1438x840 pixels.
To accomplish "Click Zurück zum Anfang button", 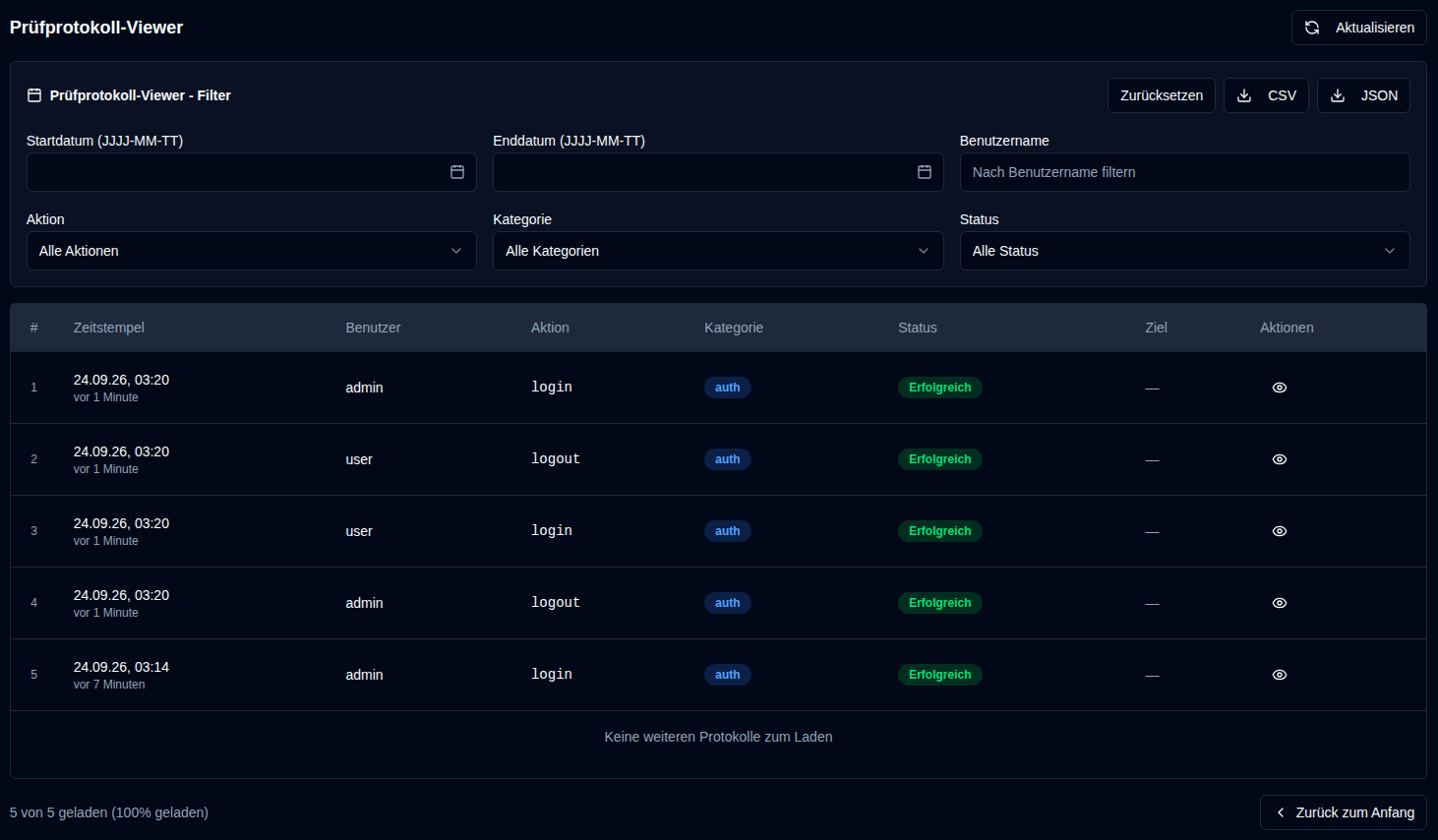I will pyautogui.click(x=1344, y=812).
